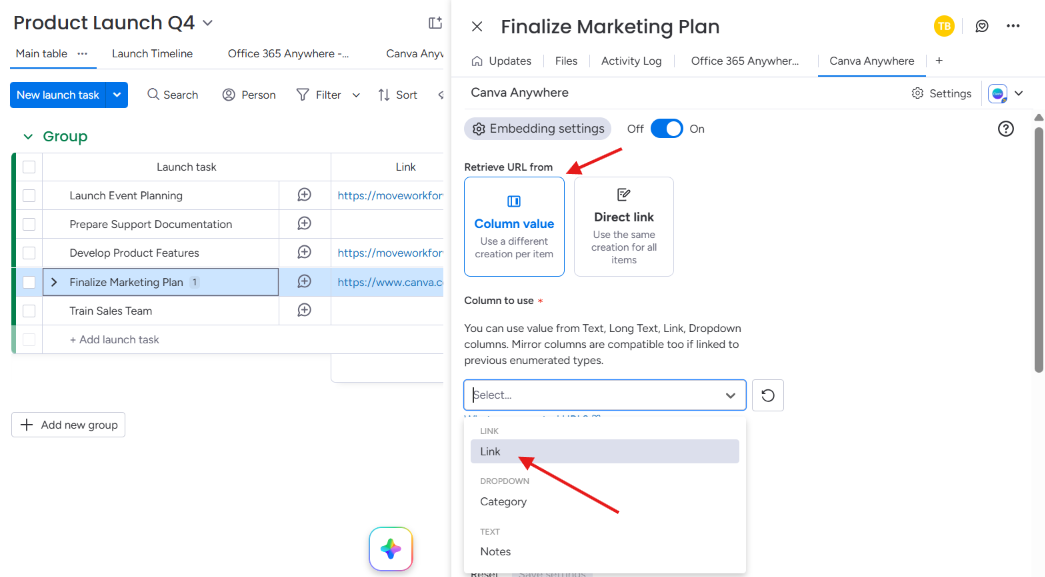The height and width of the screenshot is (577, 1045).
Task: Open Main table options ellipsis
Action: pyautogui.click(x=83, y=53)
